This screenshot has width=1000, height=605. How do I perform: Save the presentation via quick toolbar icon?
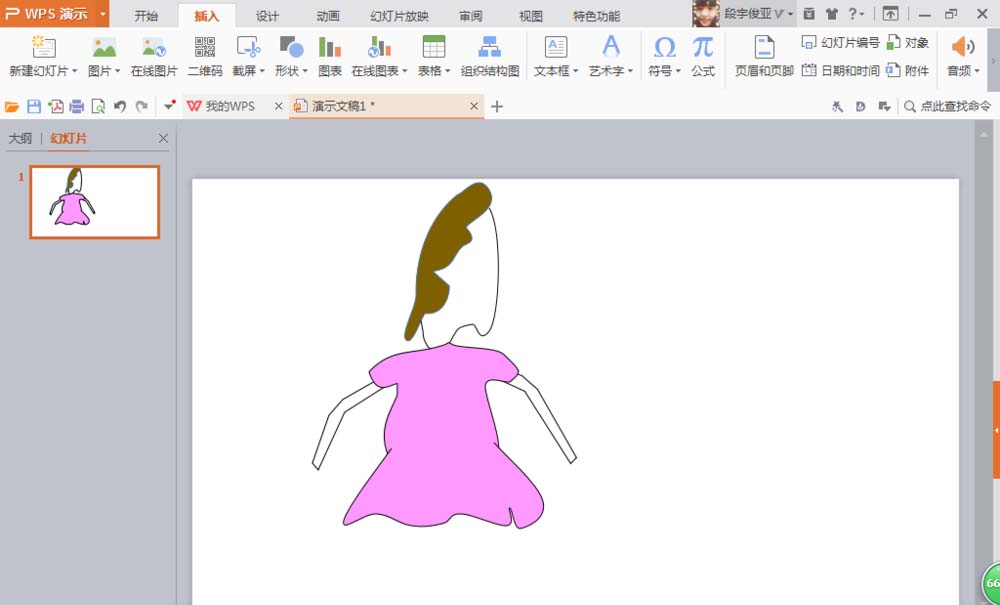coord(33,106)
